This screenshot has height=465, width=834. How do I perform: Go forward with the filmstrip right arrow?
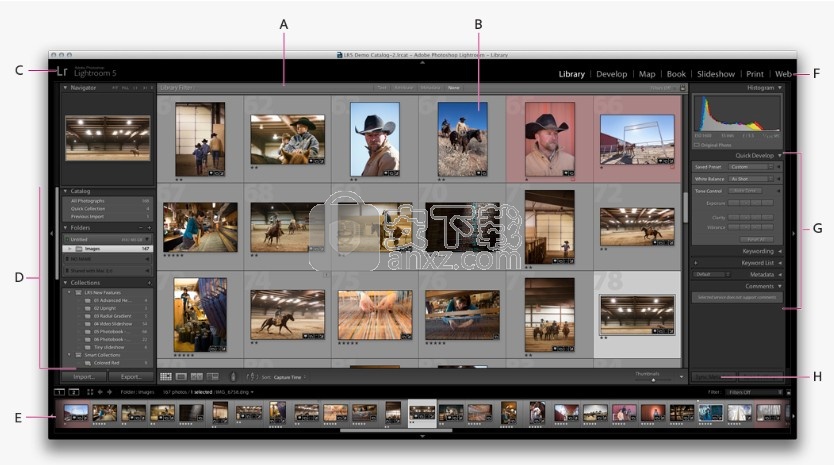[x=110, y=392]
